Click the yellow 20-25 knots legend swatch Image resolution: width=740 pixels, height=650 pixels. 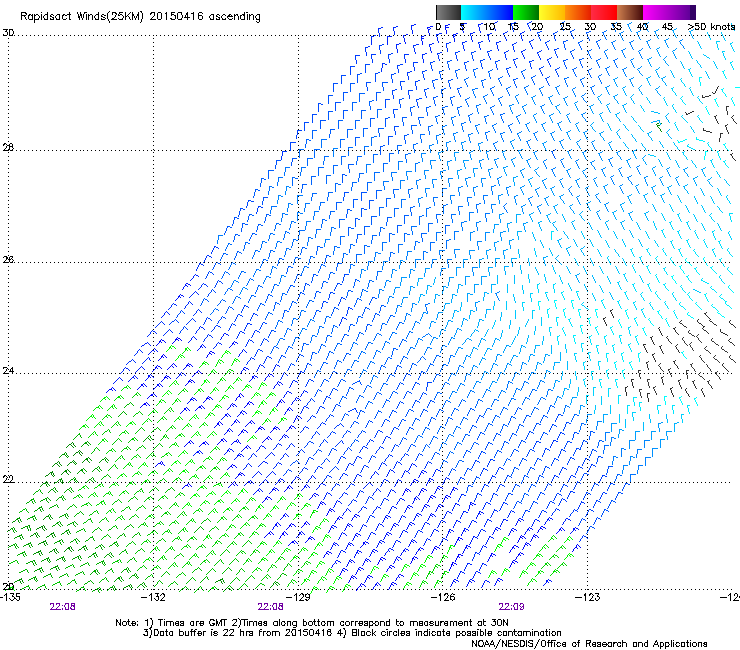552,12
